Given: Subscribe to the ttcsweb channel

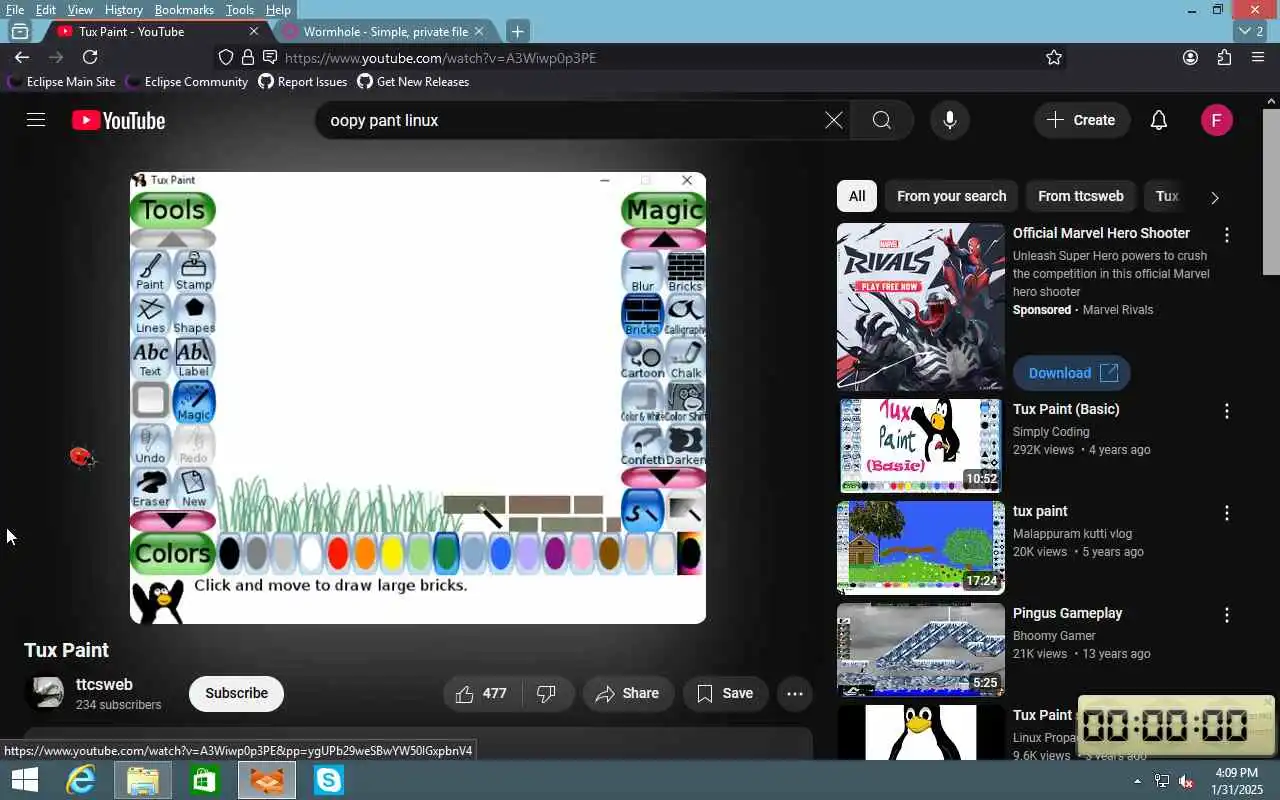Looking at the screenshot, I should coord(236,693).
